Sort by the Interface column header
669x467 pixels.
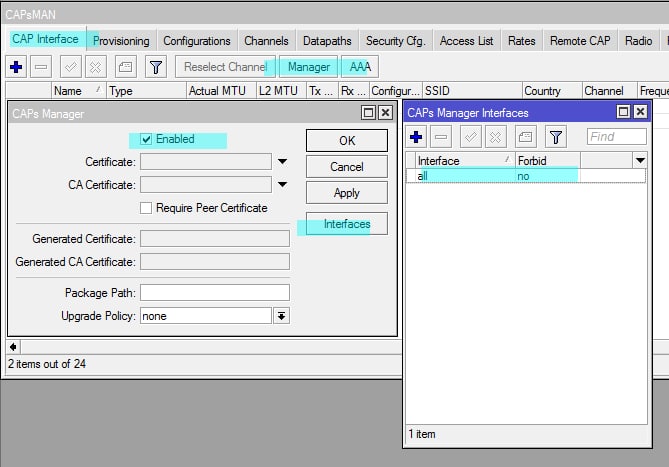click(465, 161)
